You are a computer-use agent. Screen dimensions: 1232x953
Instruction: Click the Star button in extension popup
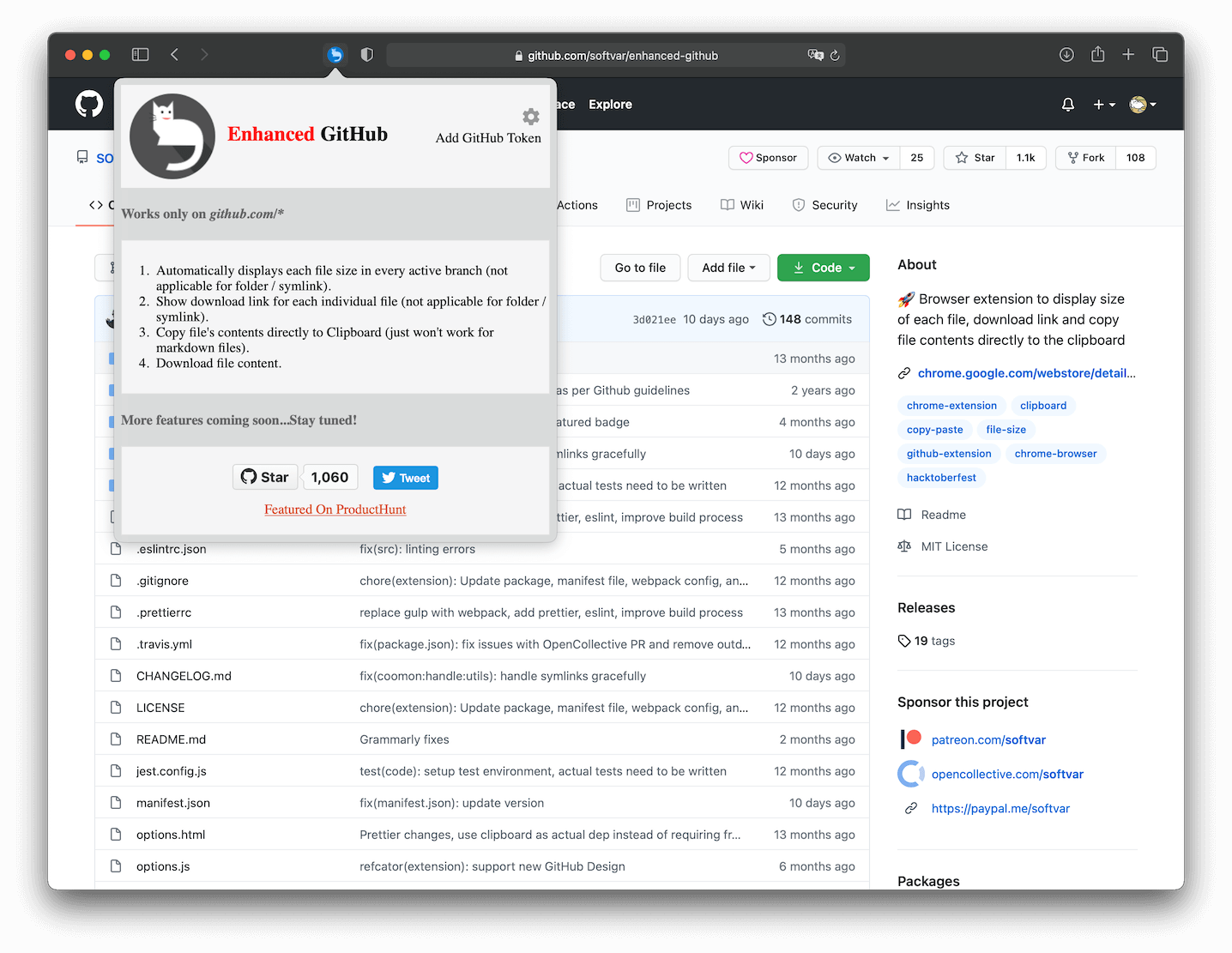(x=265, y=477)
